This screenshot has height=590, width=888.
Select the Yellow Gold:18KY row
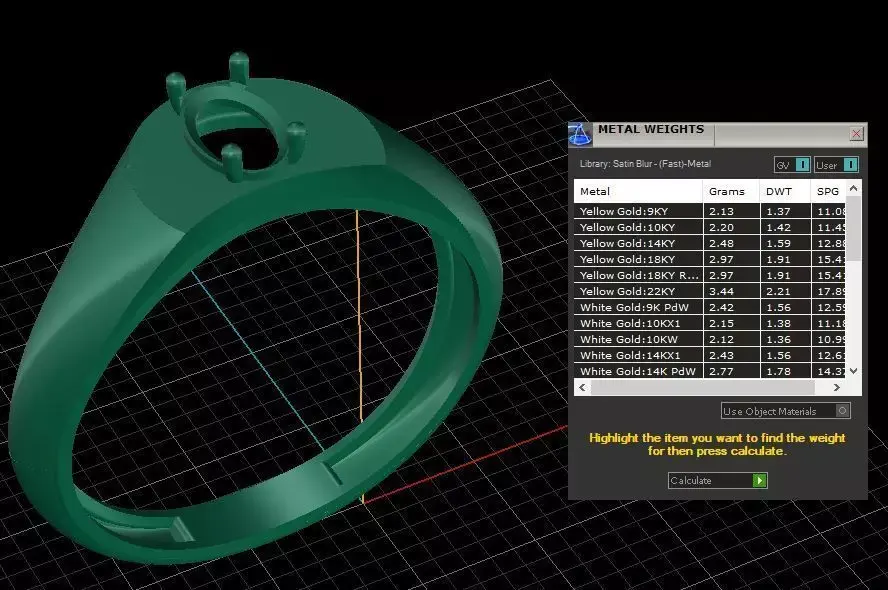710,259
